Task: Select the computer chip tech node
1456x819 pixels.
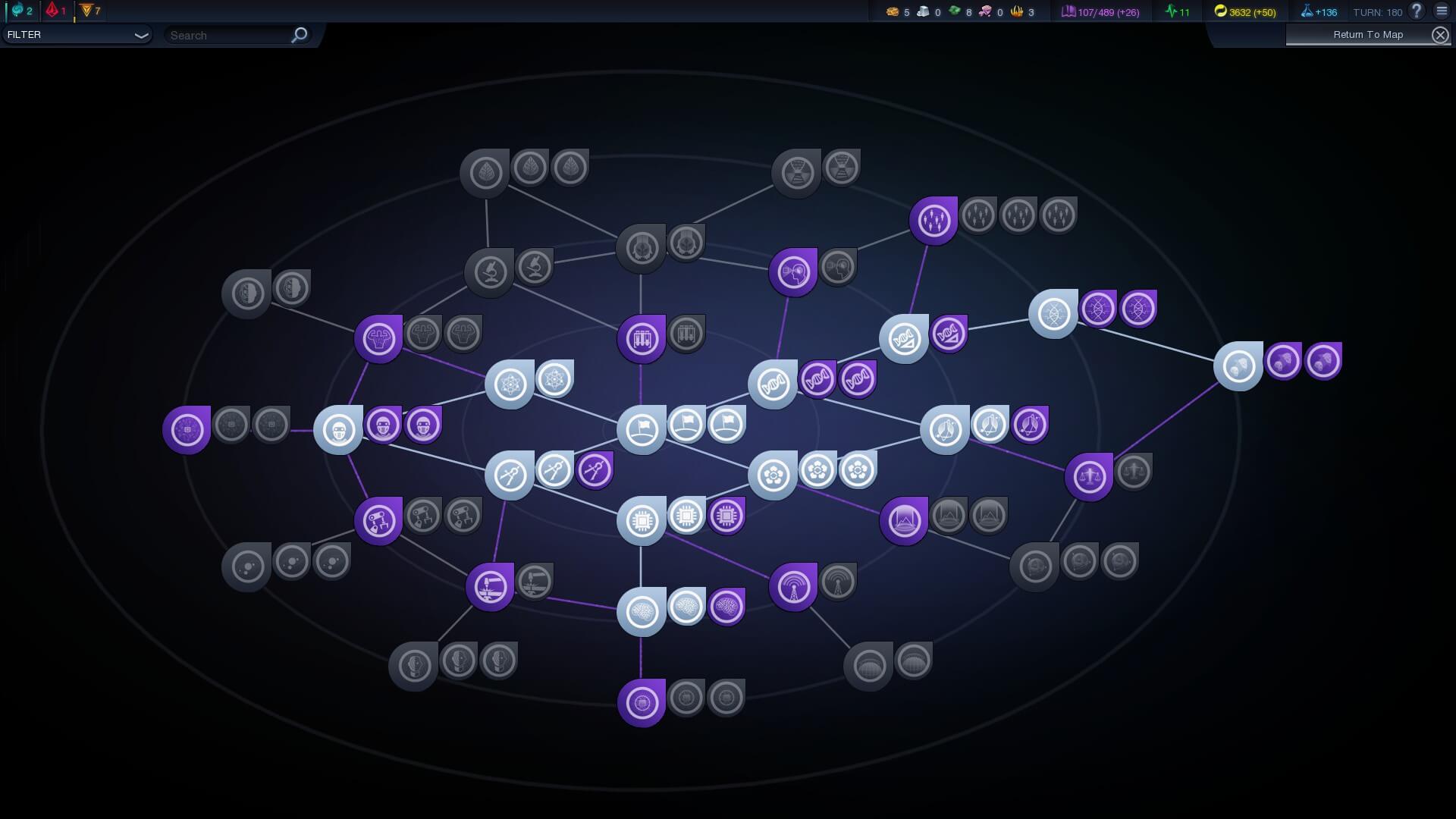Action: [642, 521]
